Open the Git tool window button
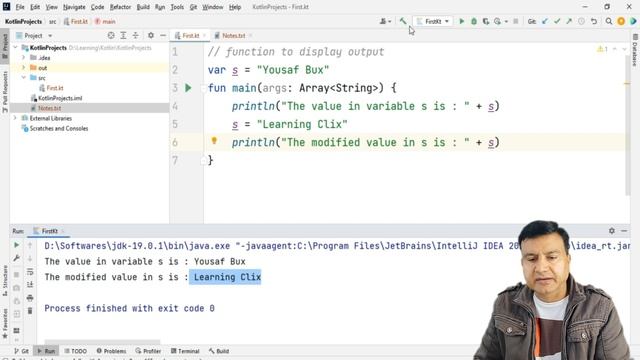Screen dimensions: 640x360 coord(21,351)
